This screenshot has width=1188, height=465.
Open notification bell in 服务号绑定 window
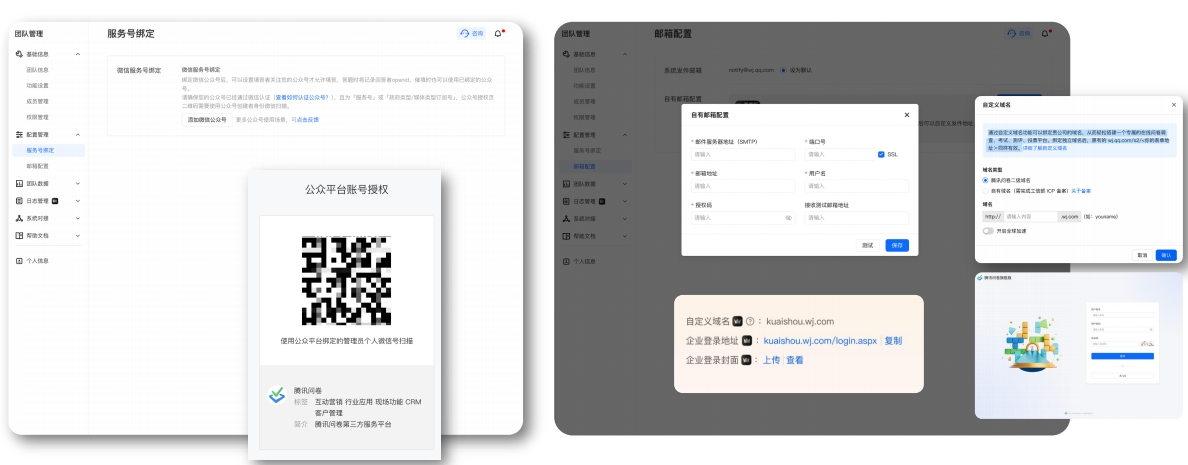(x=498, y=33)
